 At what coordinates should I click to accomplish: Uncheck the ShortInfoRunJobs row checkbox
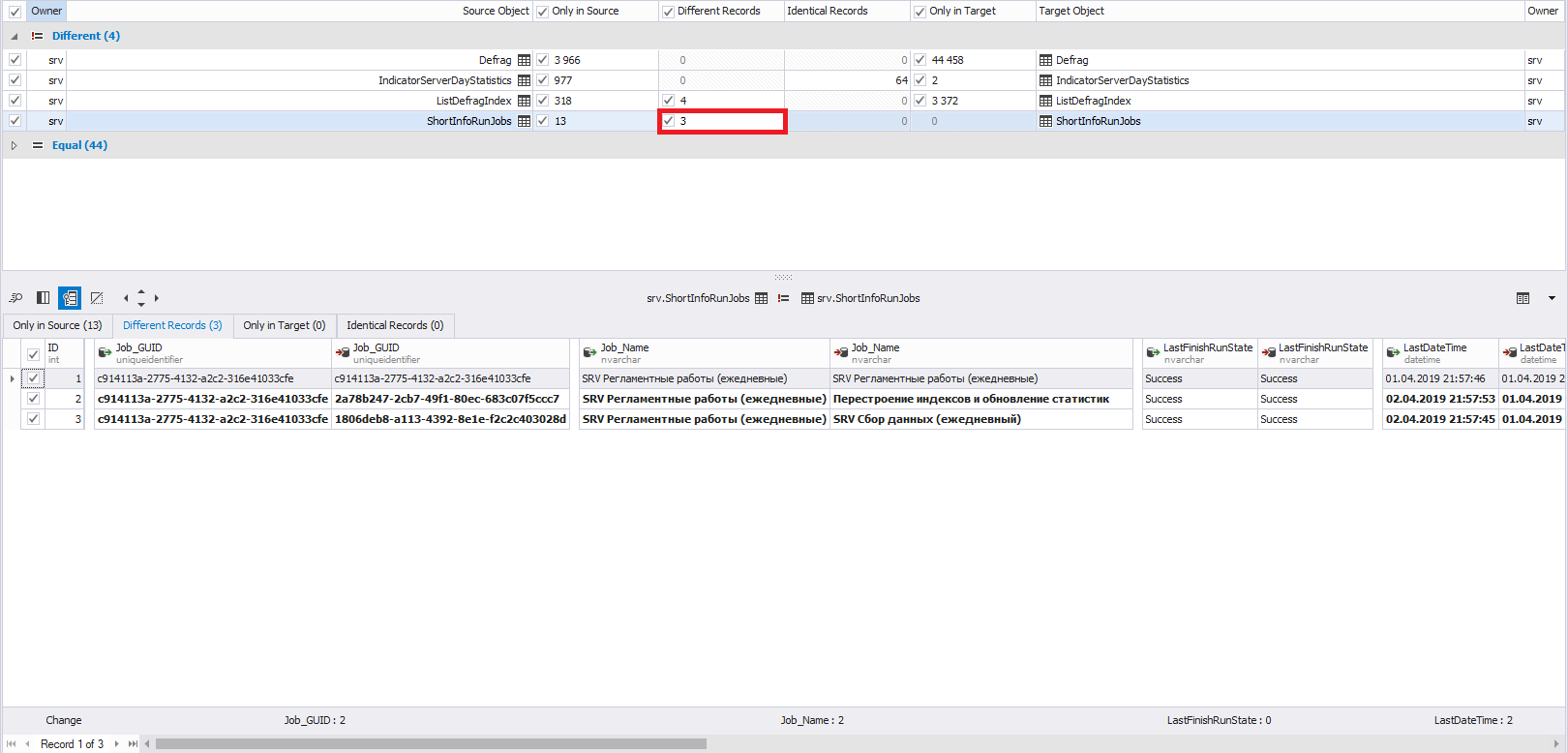[x=15, y=121]
